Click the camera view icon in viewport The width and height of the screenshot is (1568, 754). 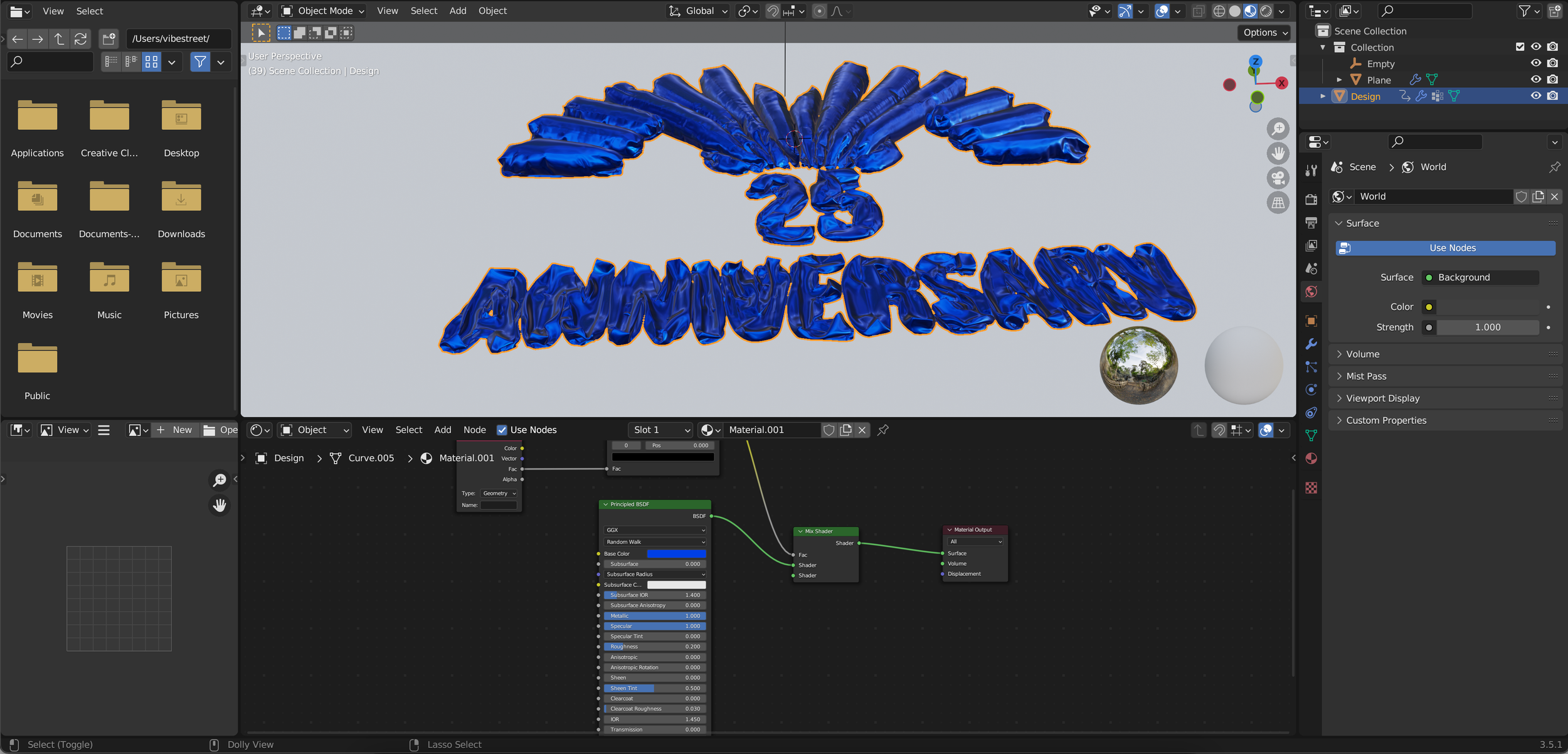[1278, 178]
